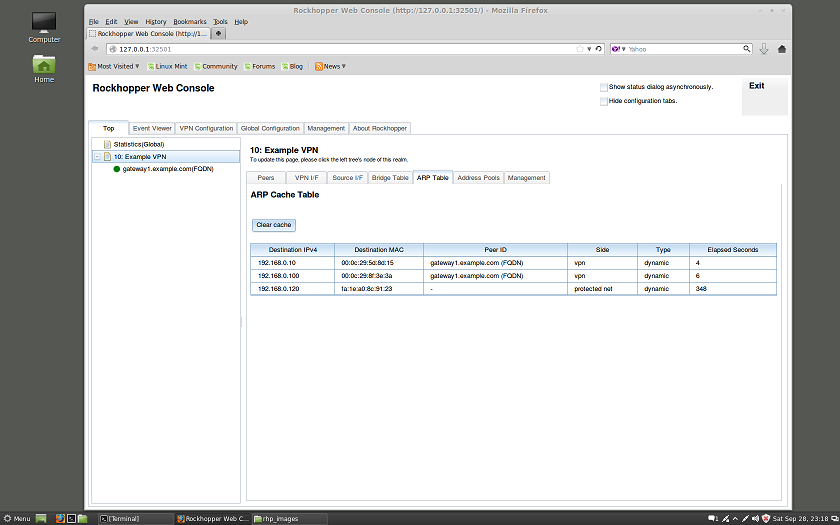Open the Computer desktop icon

coord(44,26)
